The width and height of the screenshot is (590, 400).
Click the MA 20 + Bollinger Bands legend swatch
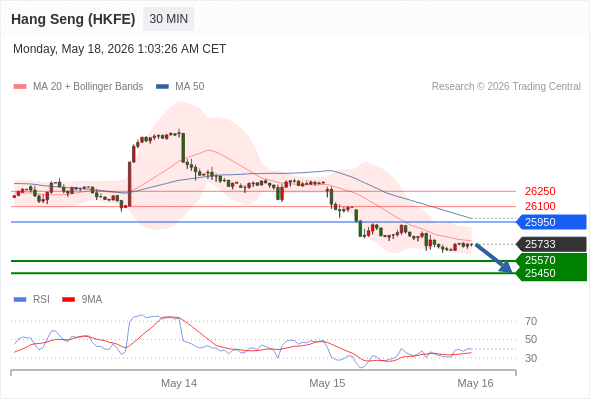pos(20,87)
